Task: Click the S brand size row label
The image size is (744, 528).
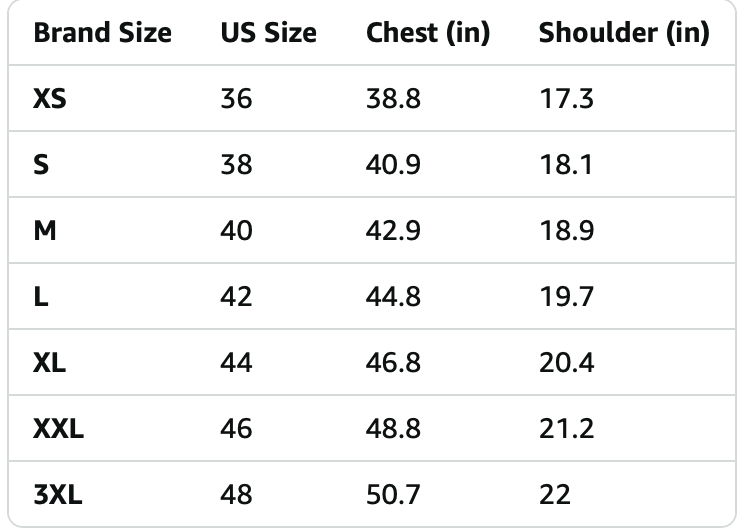Action: tap(41, 165)
